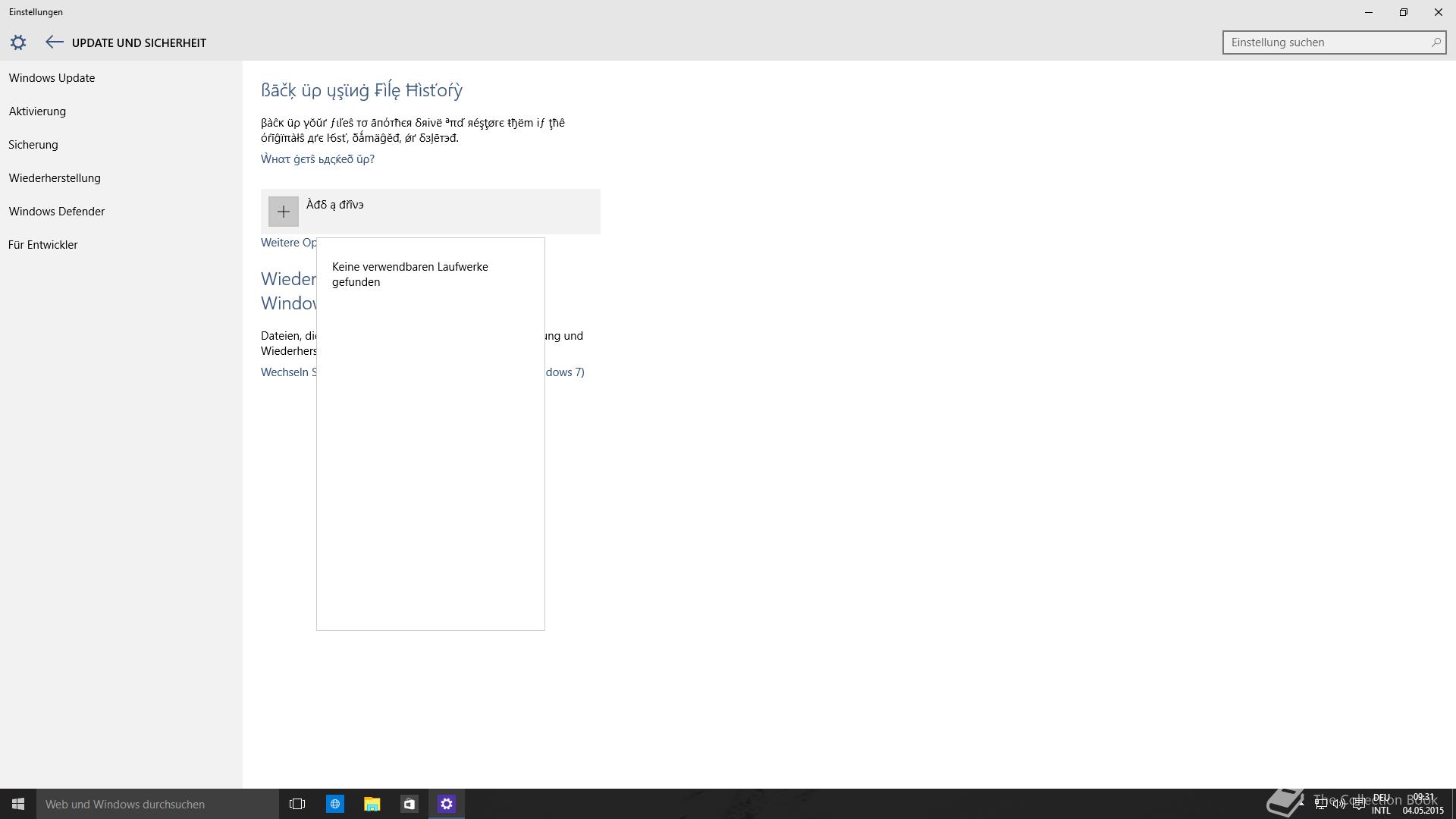This screenshot has height=819, width=1456.
Task: Open Für Entwickler section
Action: (43, 245)
